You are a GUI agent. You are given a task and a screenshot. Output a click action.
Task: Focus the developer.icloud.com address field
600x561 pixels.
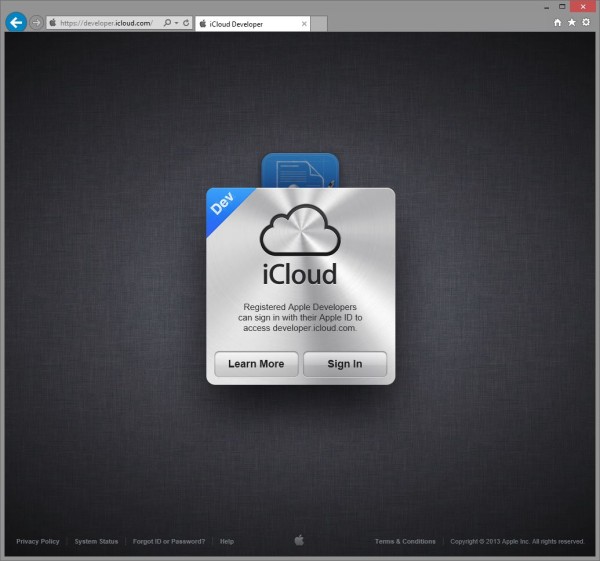(106, 23)
